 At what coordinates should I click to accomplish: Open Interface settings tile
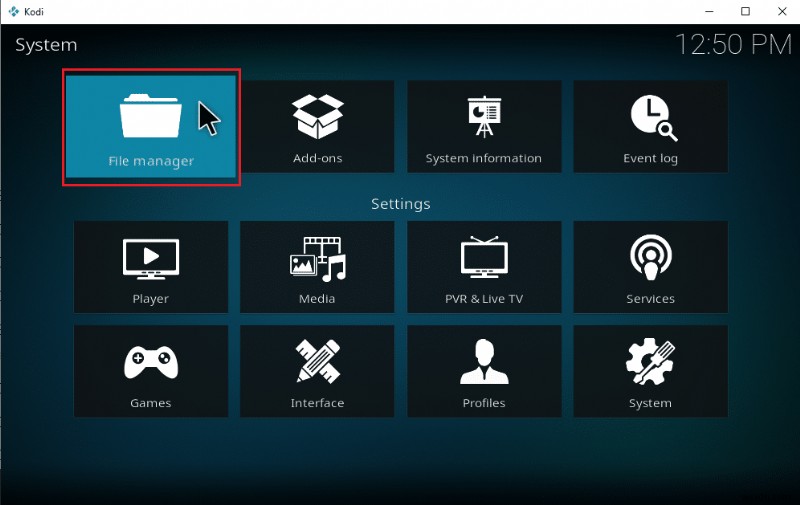[x=317, y=371]
